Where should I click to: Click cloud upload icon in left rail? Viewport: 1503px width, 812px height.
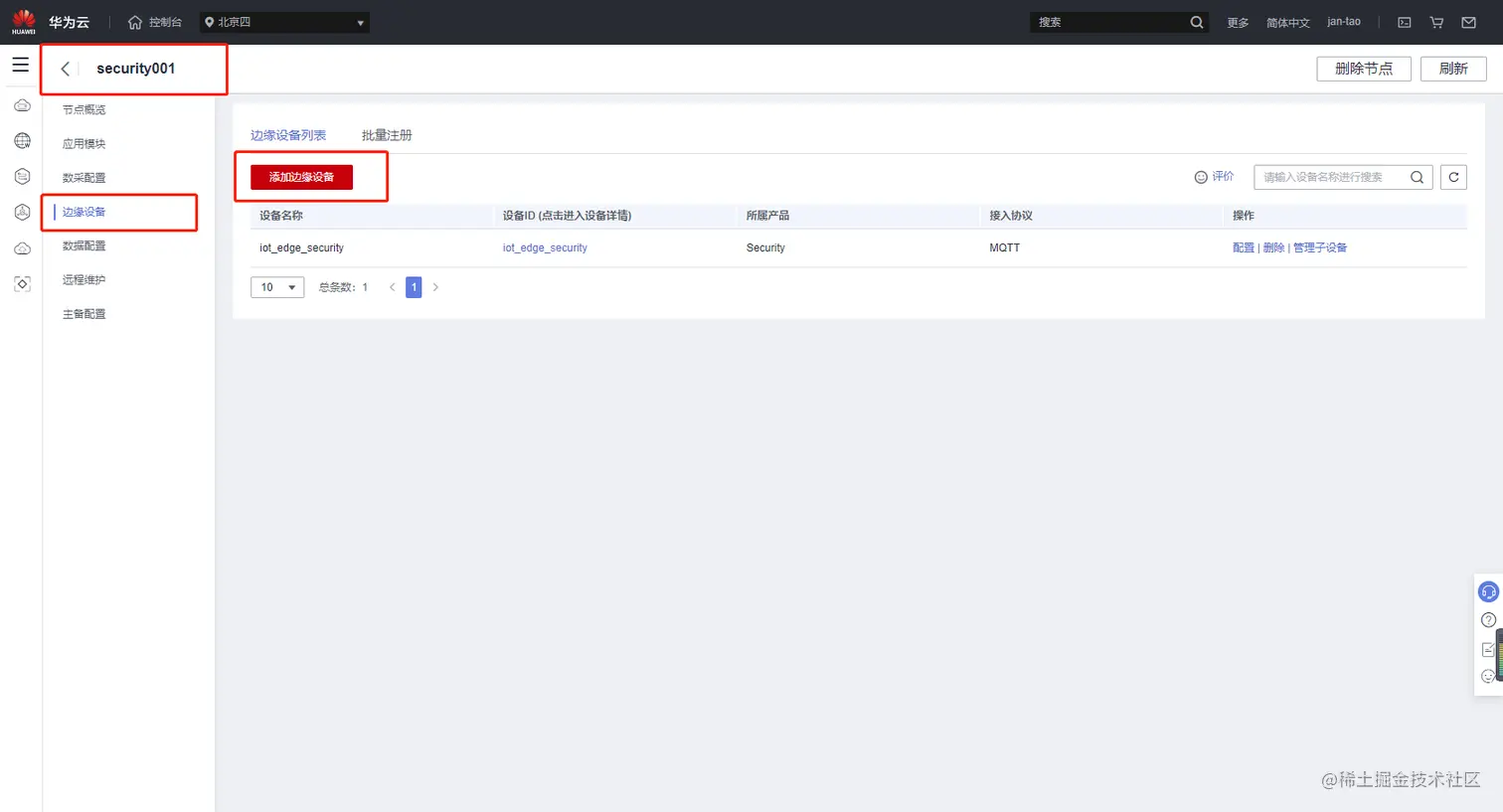tap(22, 248)
